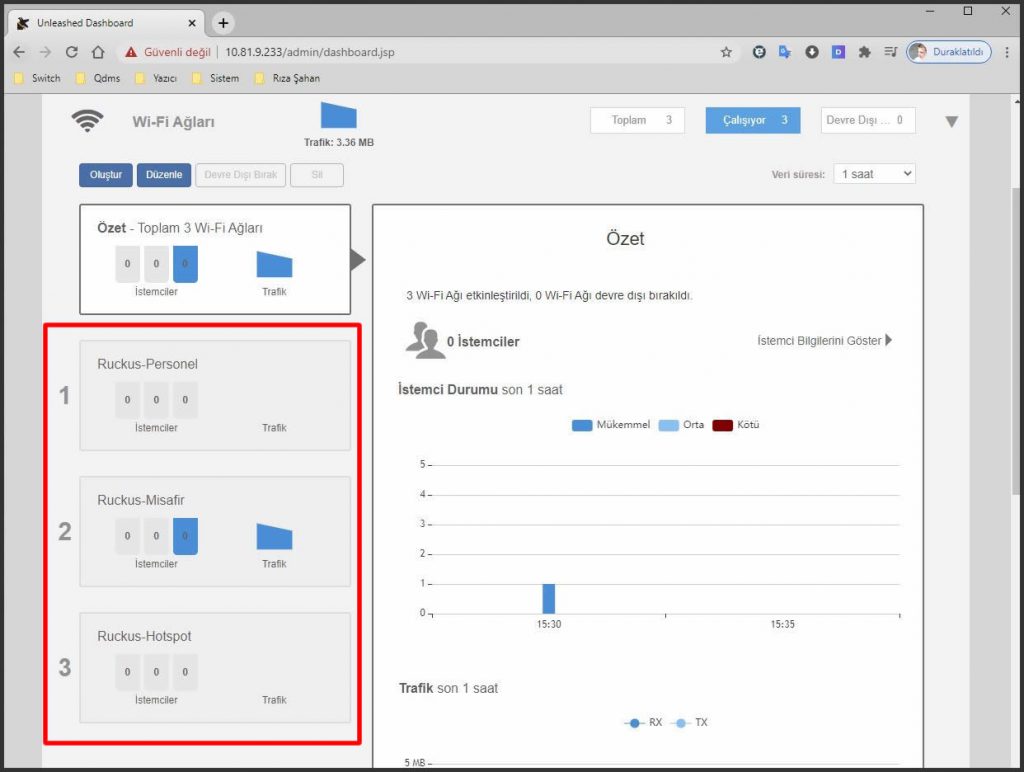Click the Duraklatıldı profile button
This screenshot has height=772, width=1024.
click(x=948, y=52)
